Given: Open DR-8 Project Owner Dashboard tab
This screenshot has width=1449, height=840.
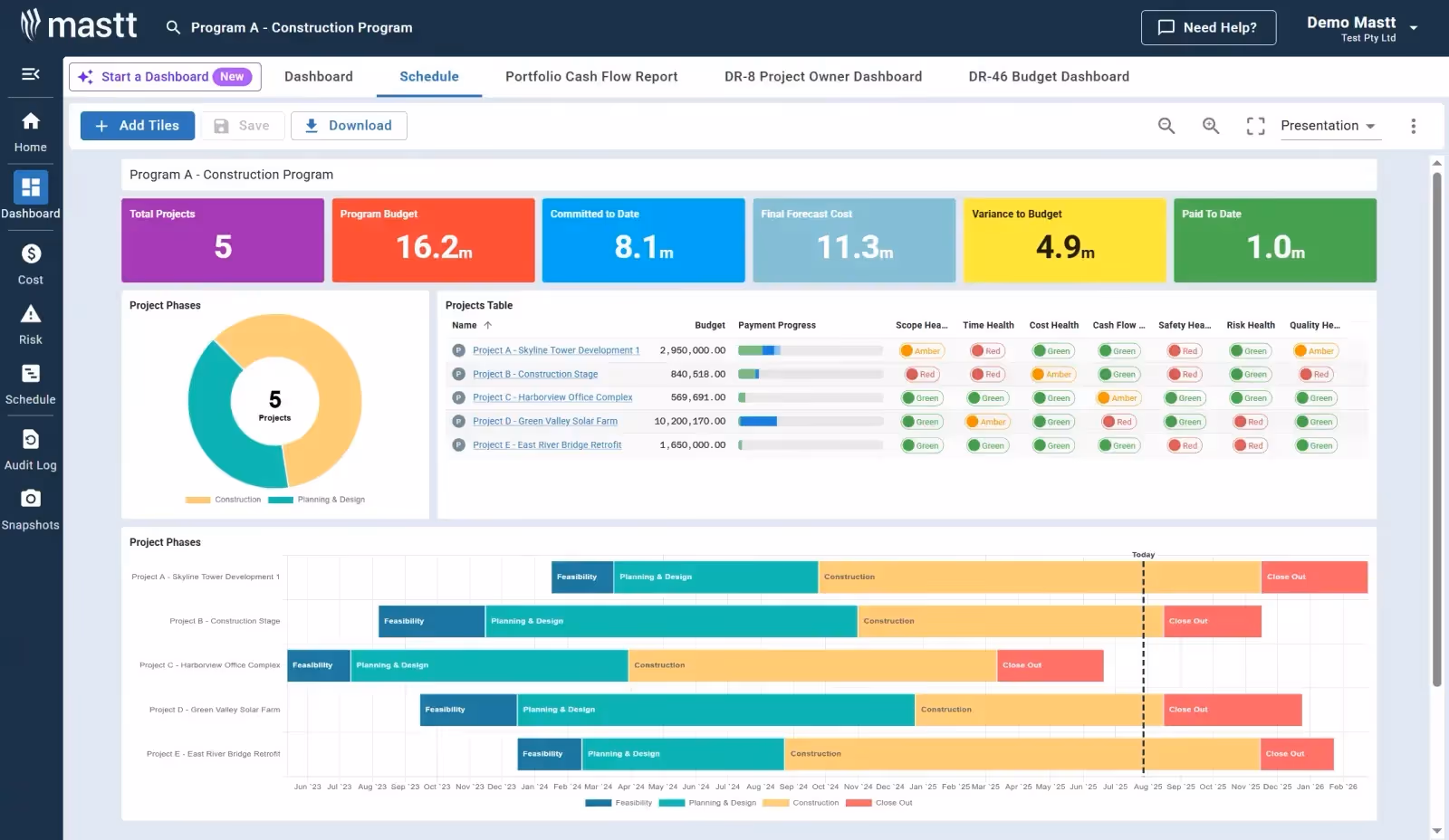Looking at the screenshot, I should pos(823,77).
